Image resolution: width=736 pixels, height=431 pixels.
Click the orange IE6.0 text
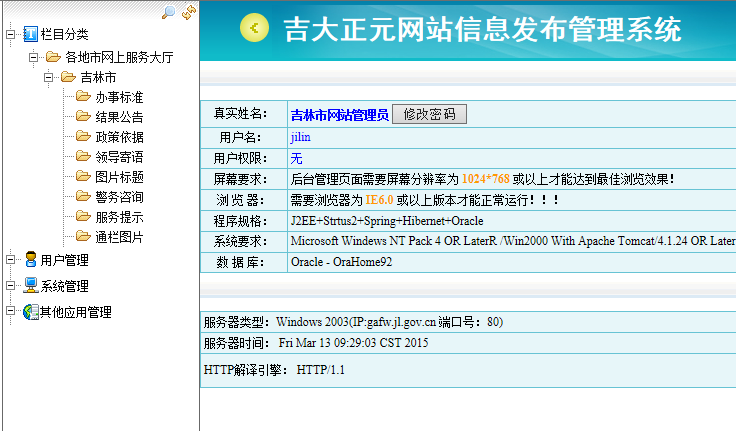379,200
